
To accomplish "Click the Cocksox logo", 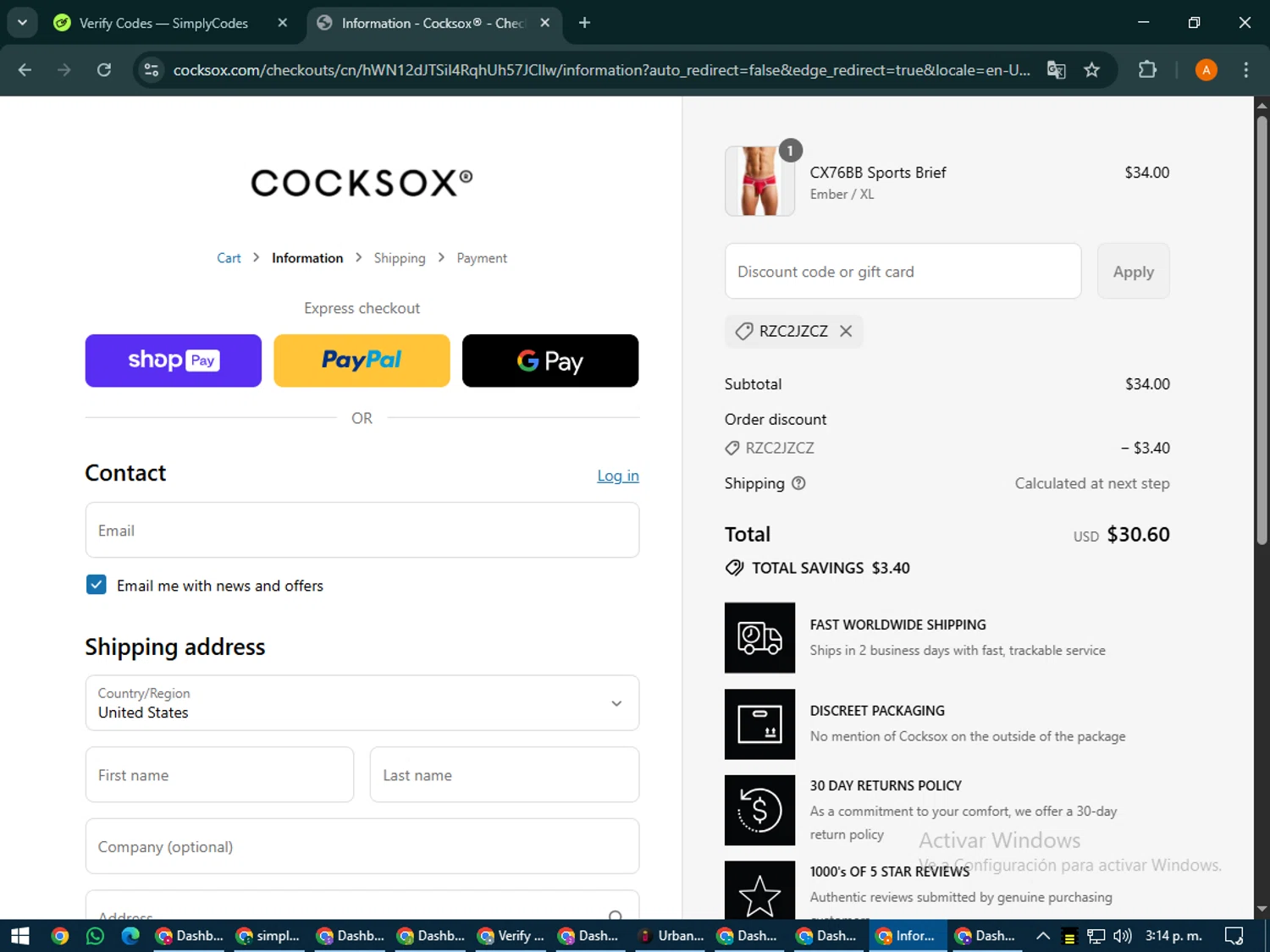I will 362,183.
